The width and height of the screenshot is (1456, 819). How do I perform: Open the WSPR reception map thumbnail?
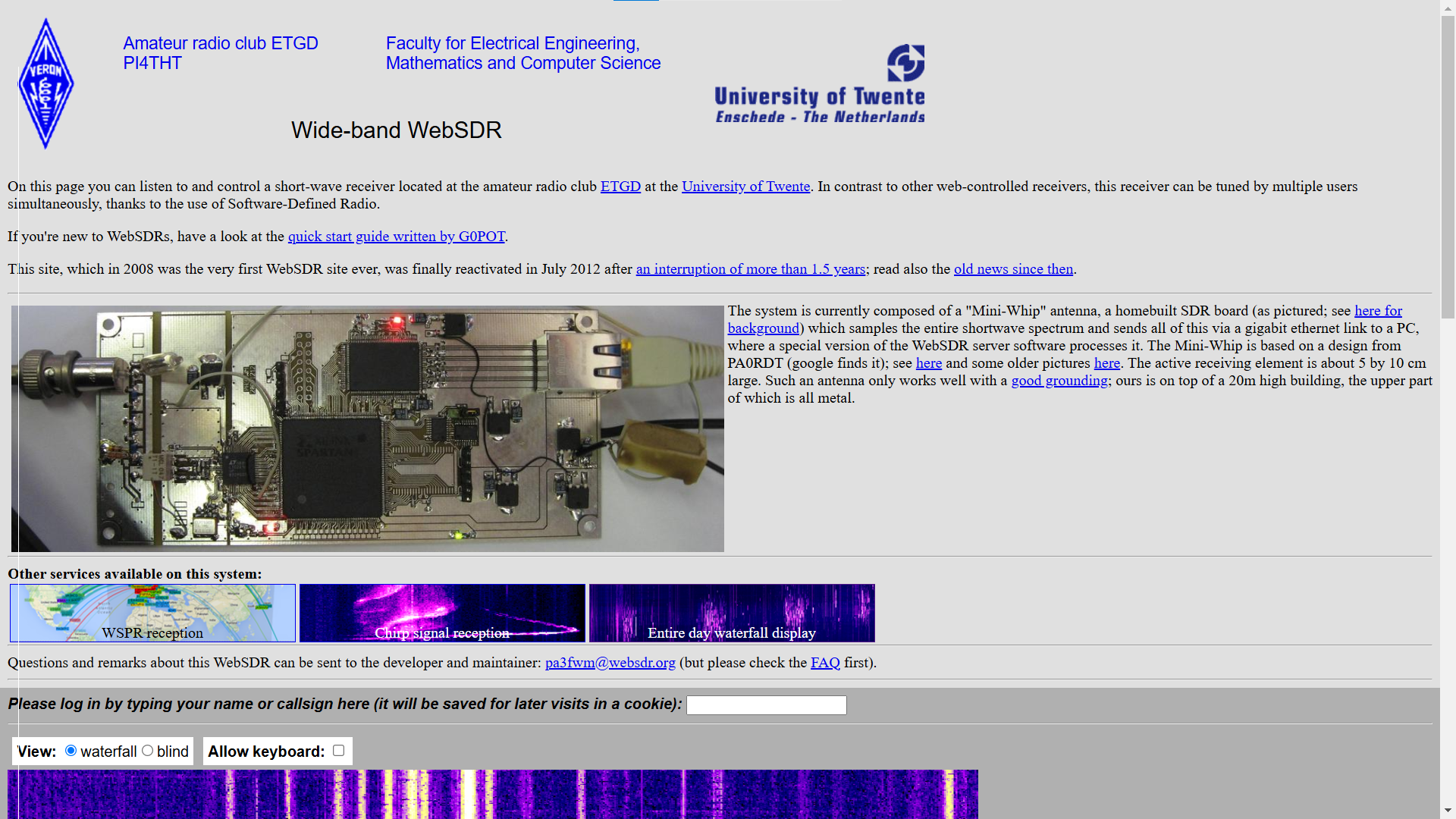pyautogui.click(x=152, y=613)
